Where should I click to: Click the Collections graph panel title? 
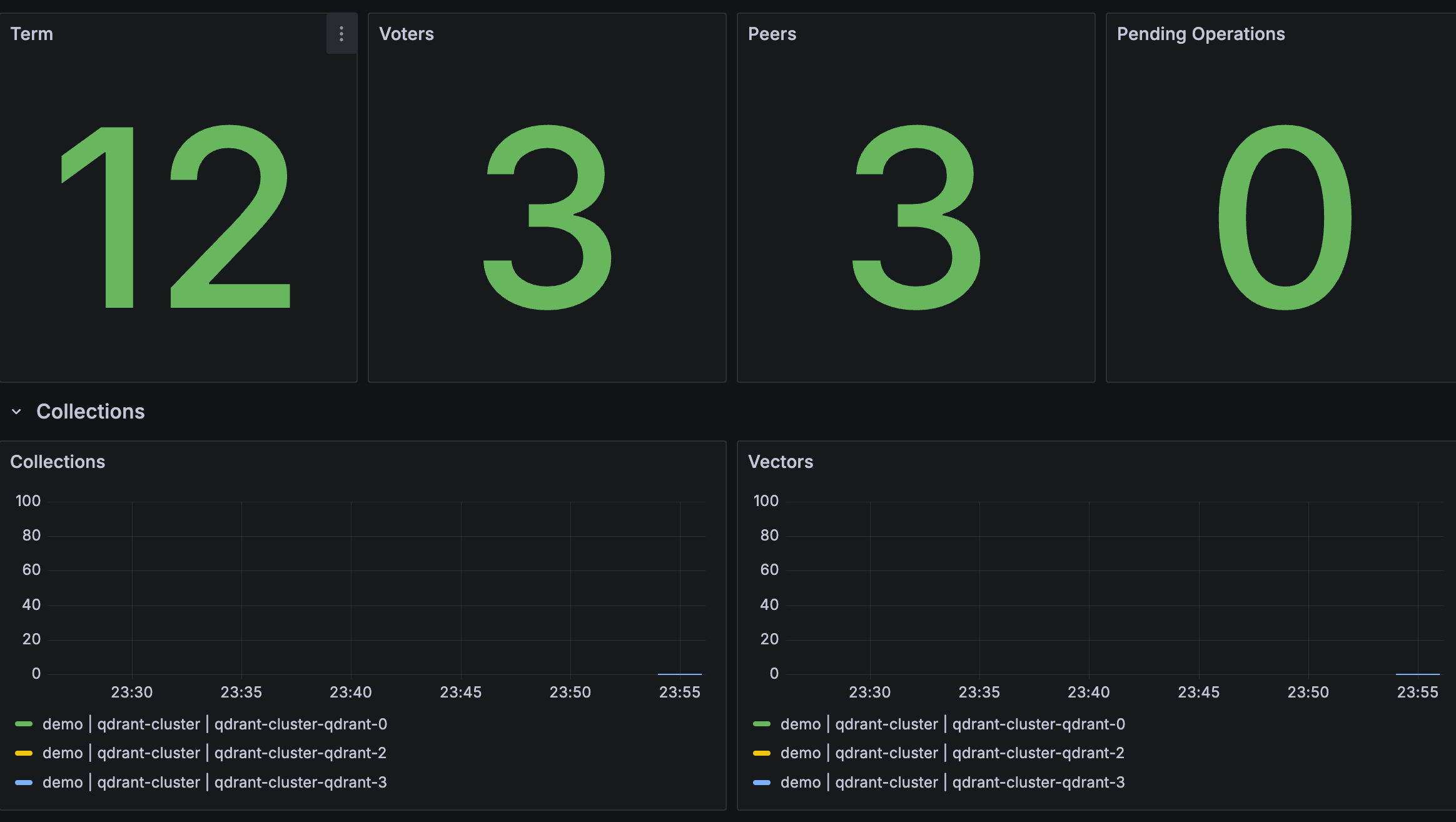pos(58,462)
